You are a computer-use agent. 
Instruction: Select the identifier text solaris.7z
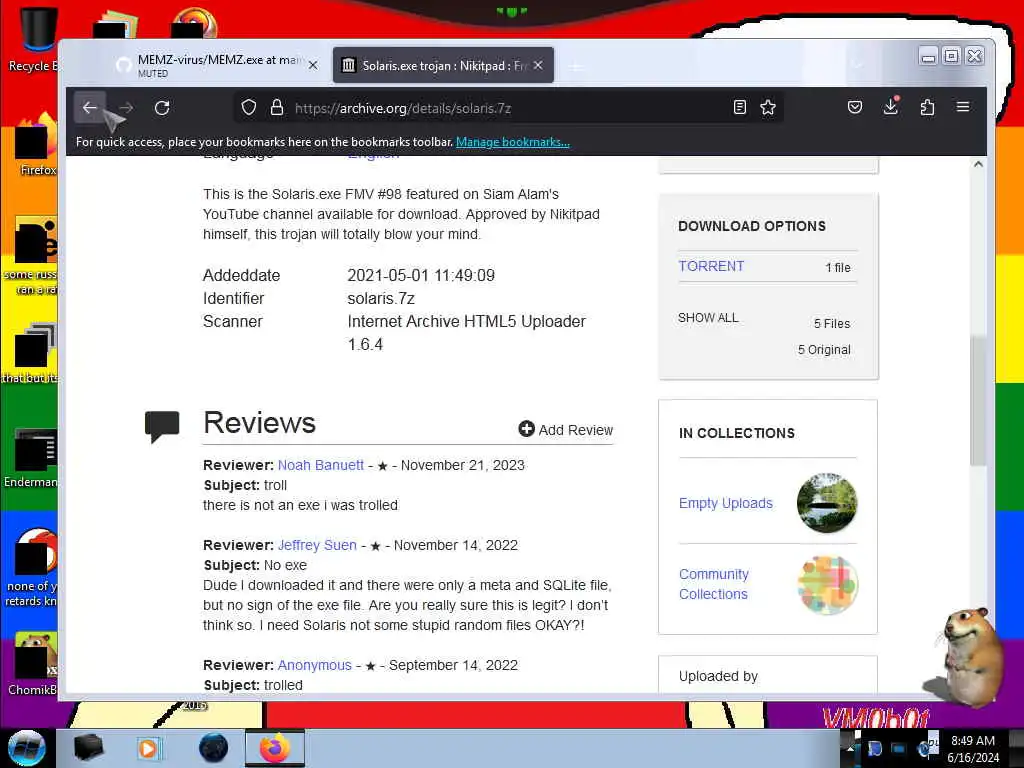[381, 298]
